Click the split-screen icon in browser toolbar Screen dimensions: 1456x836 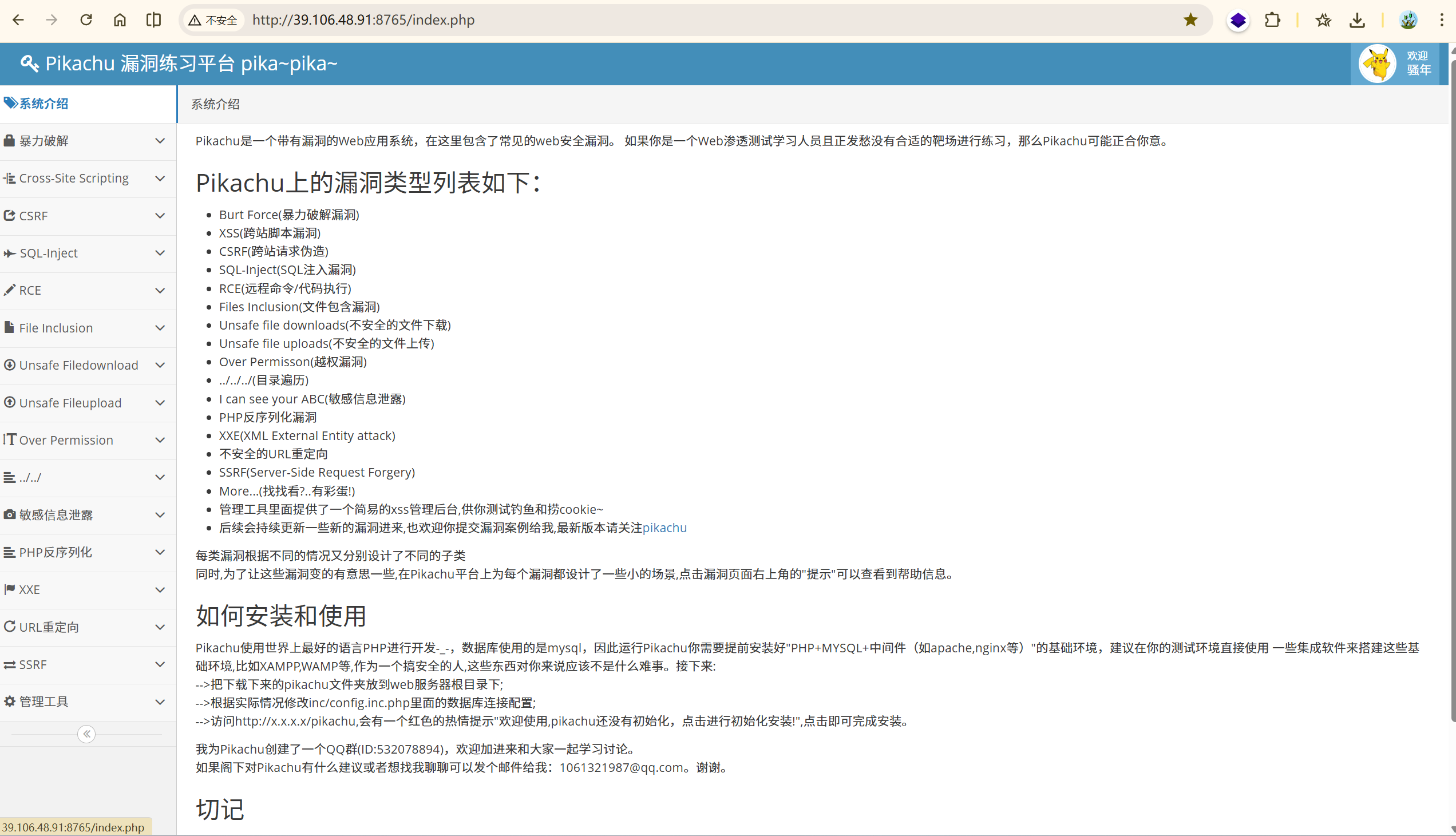click(153, 20)
